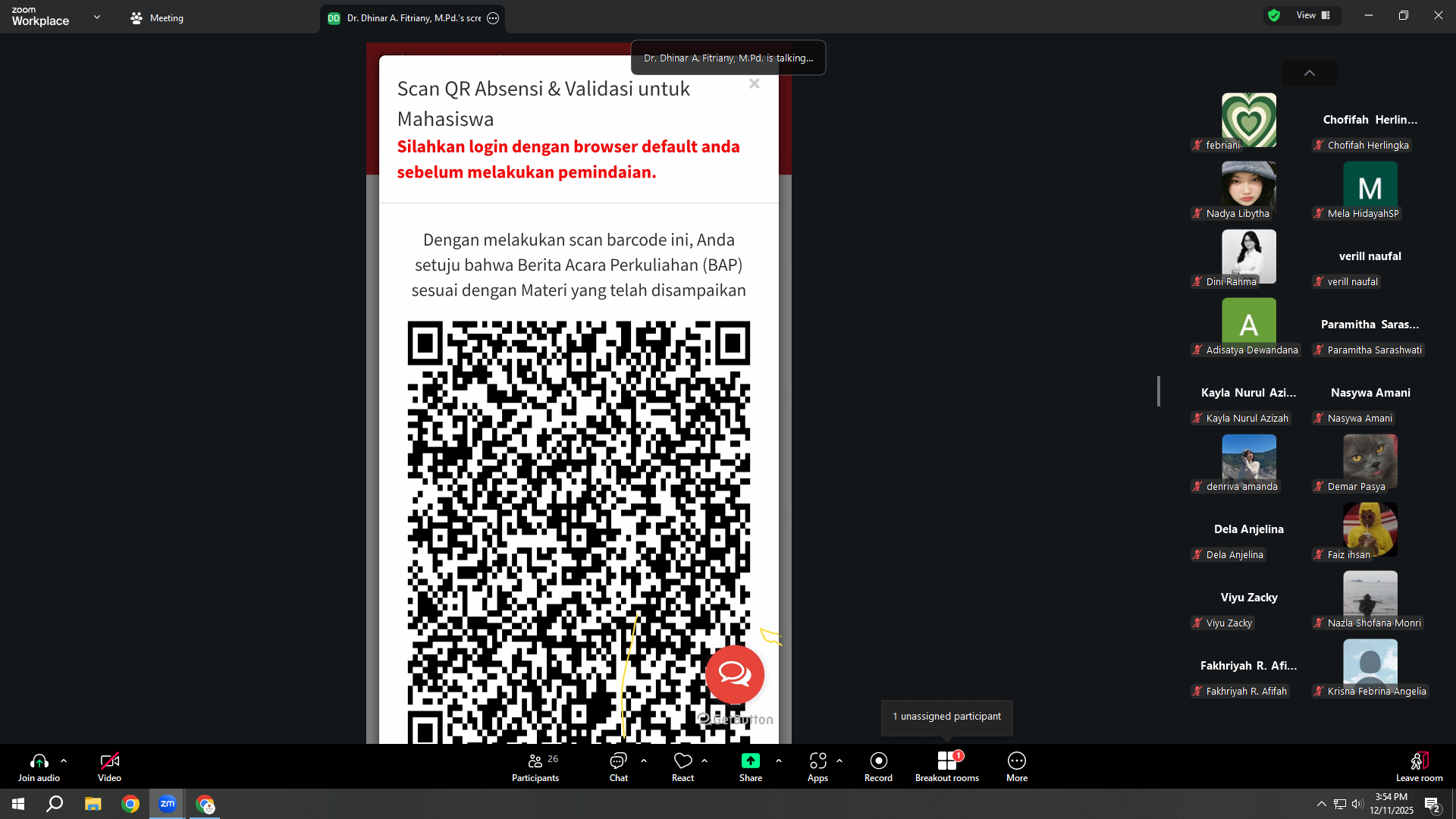Click the attendance QR code image

pos(579,531)
